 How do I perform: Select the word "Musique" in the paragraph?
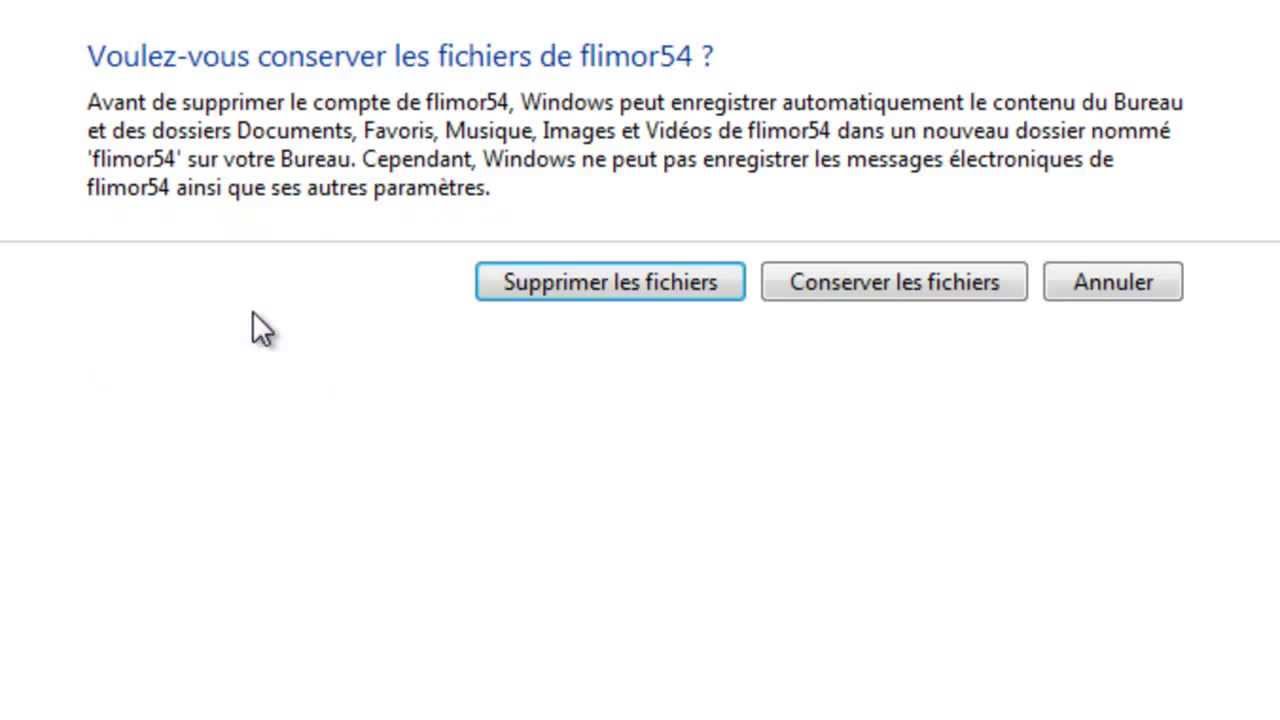[488, 131]
